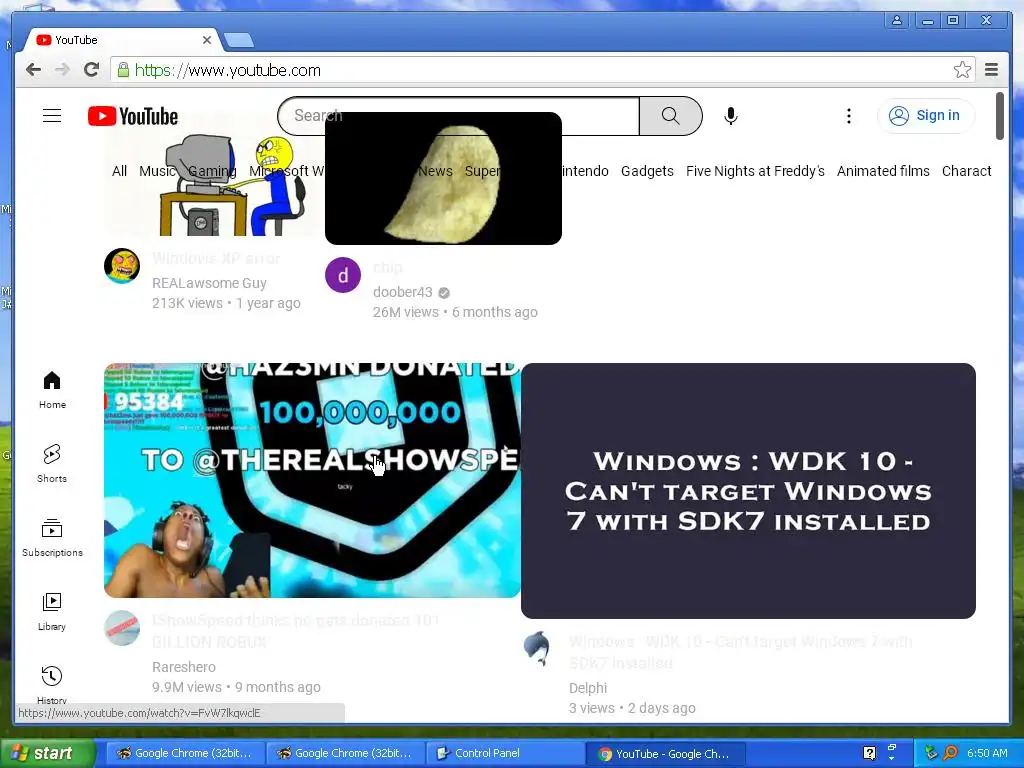Close the YouTube tab
1024x768 pixels.
[206, 40]
